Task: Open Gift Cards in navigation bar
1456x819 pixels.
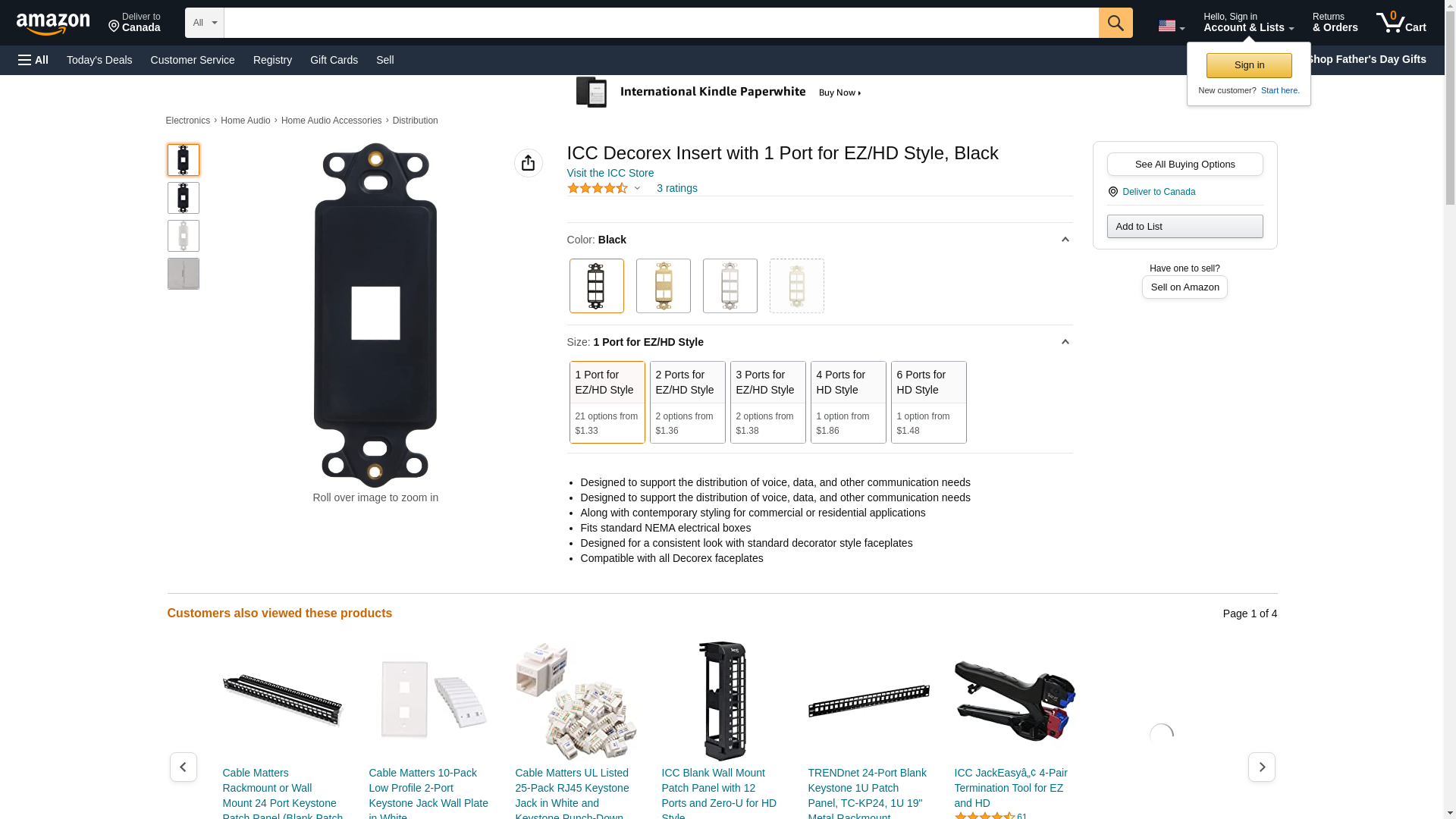Action: (x=334, y=60)
